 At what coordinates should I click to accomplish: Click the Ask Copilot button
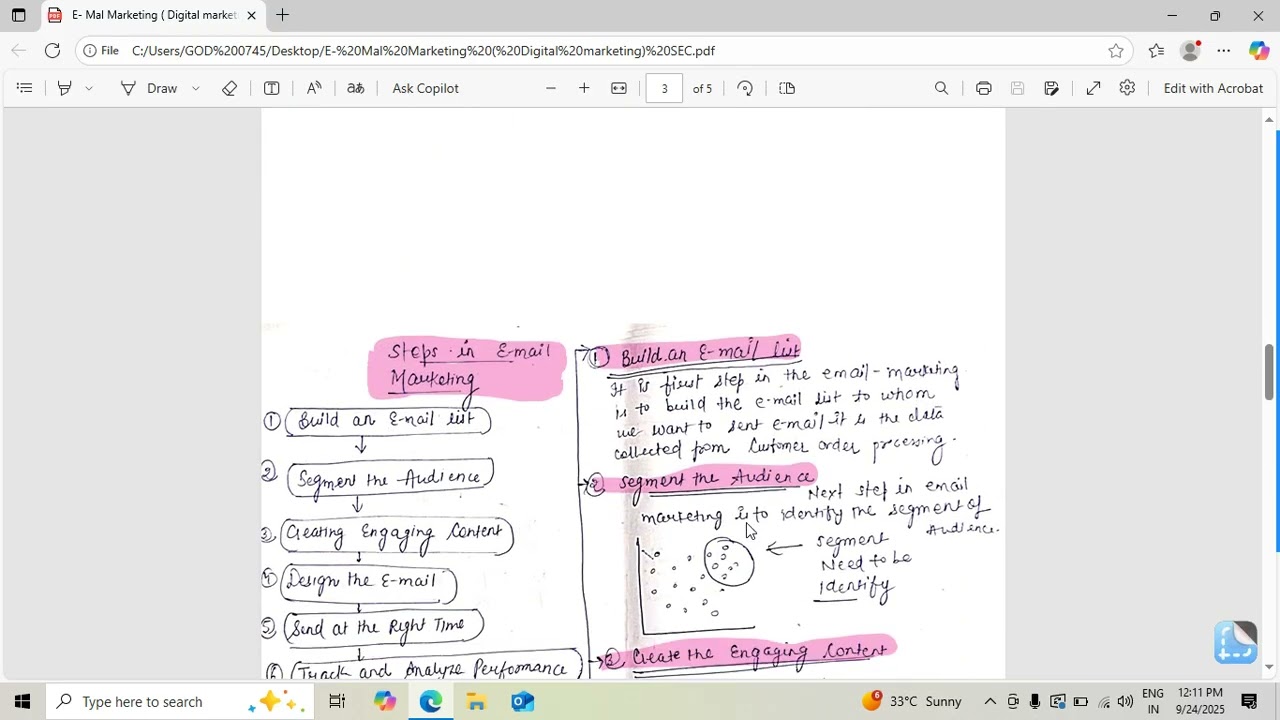[426, 88]
